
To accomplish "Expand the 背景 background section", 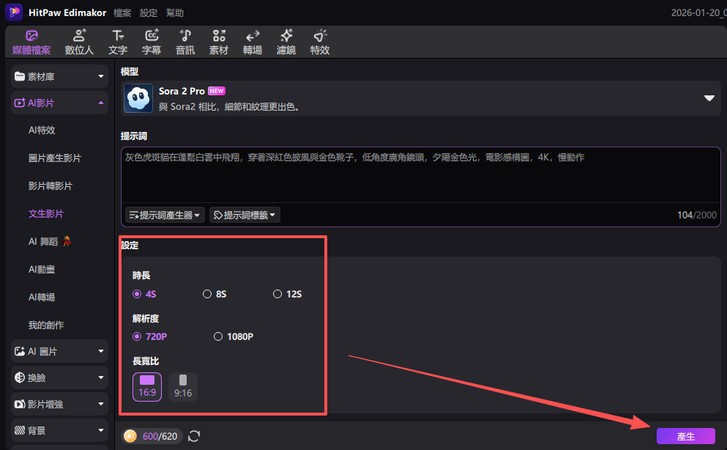I will point(59,431).
